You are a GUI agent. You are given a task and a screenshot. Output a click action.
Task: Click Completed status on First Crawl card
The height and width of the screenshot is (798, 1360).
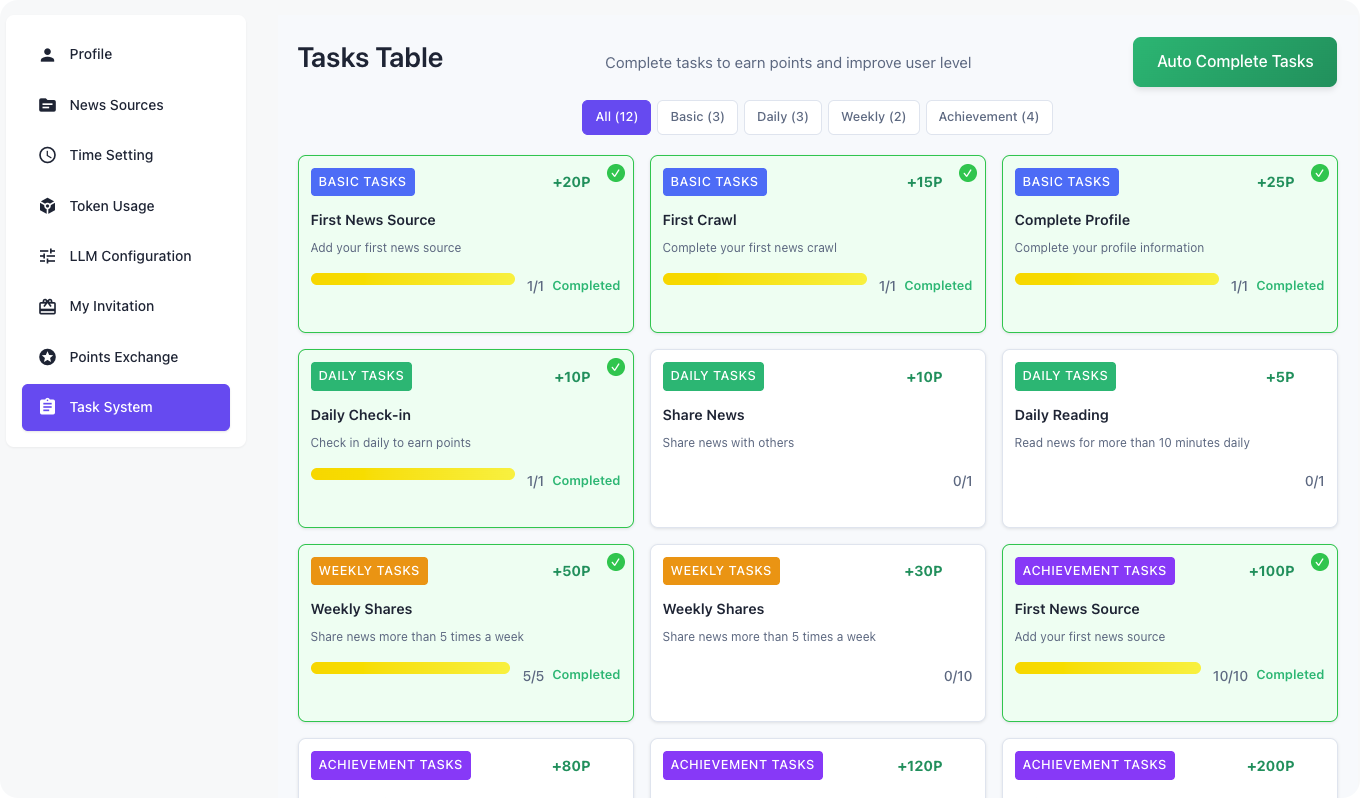(x=938, y=286)
